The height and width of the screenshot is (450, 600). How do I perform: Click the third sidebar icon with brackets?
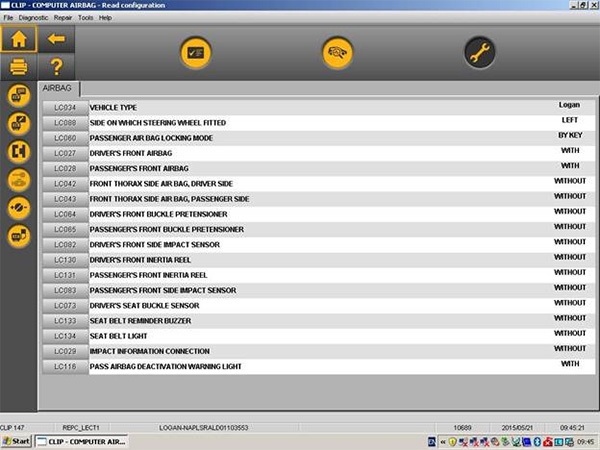[19, 152]
